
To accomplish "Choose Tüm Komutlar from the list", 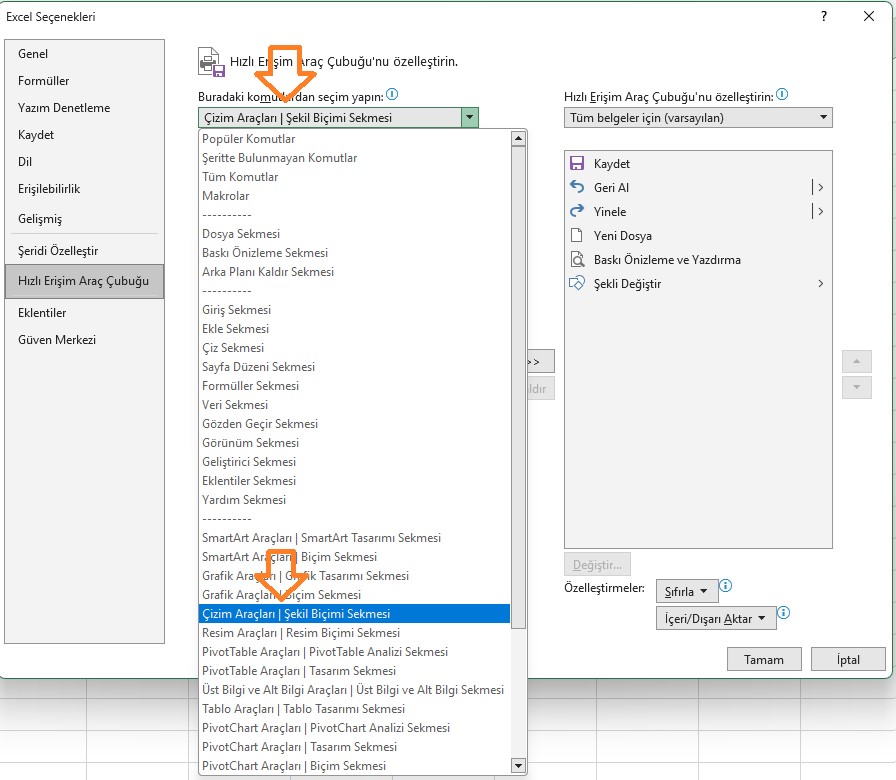I will (x=354, y=177).
